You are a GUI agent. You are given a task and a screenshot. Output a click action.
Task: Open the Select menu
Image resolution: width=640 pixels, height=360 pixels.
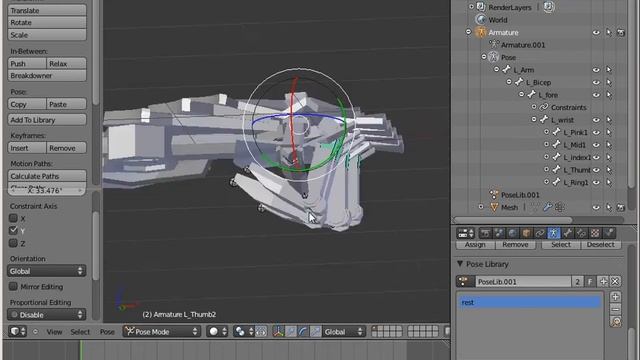click(80, 332)
